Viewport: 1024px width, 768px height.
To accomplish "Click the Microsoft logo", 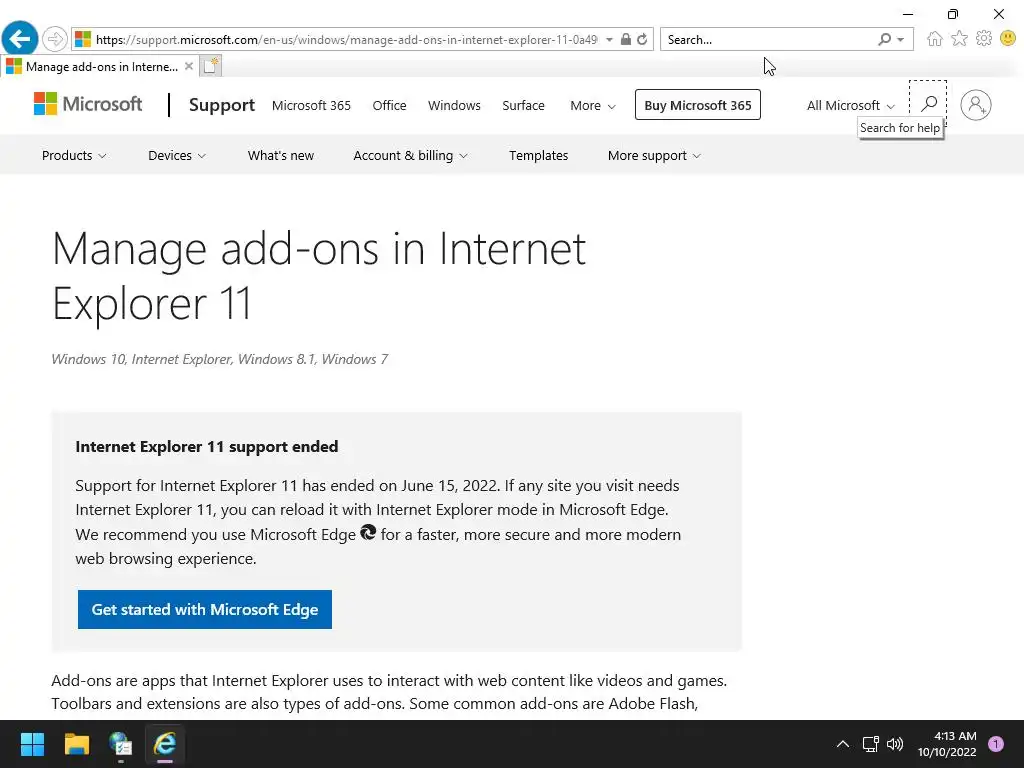I will 88,104.
